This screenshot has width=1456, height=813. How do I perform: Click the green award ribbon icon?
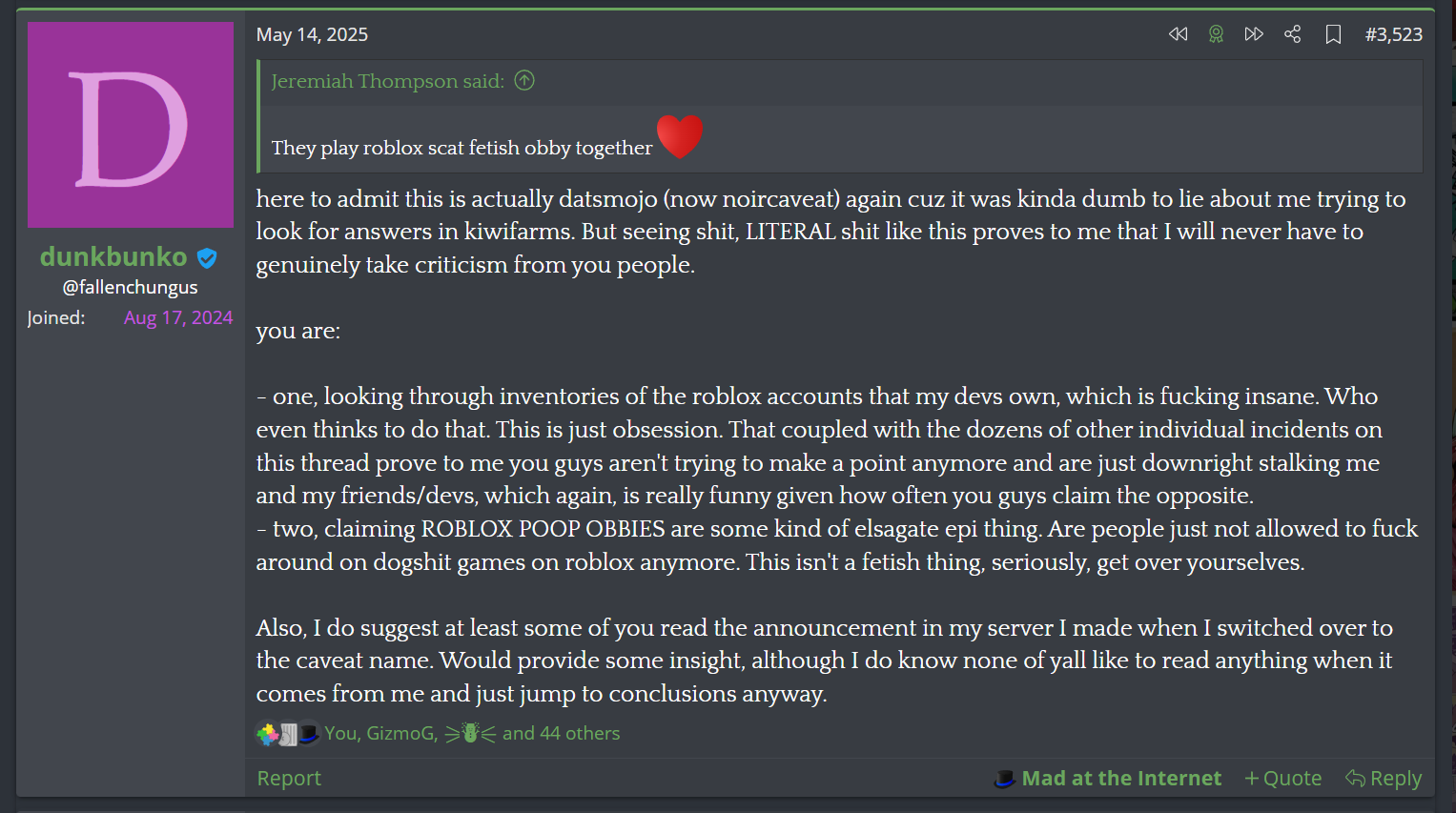tap(1216, 34)
